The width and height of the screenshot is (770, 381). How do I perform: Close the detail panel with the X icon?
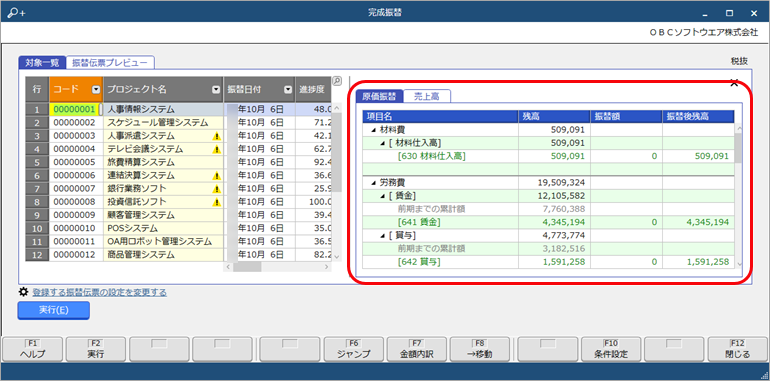[x=734, y=83]
